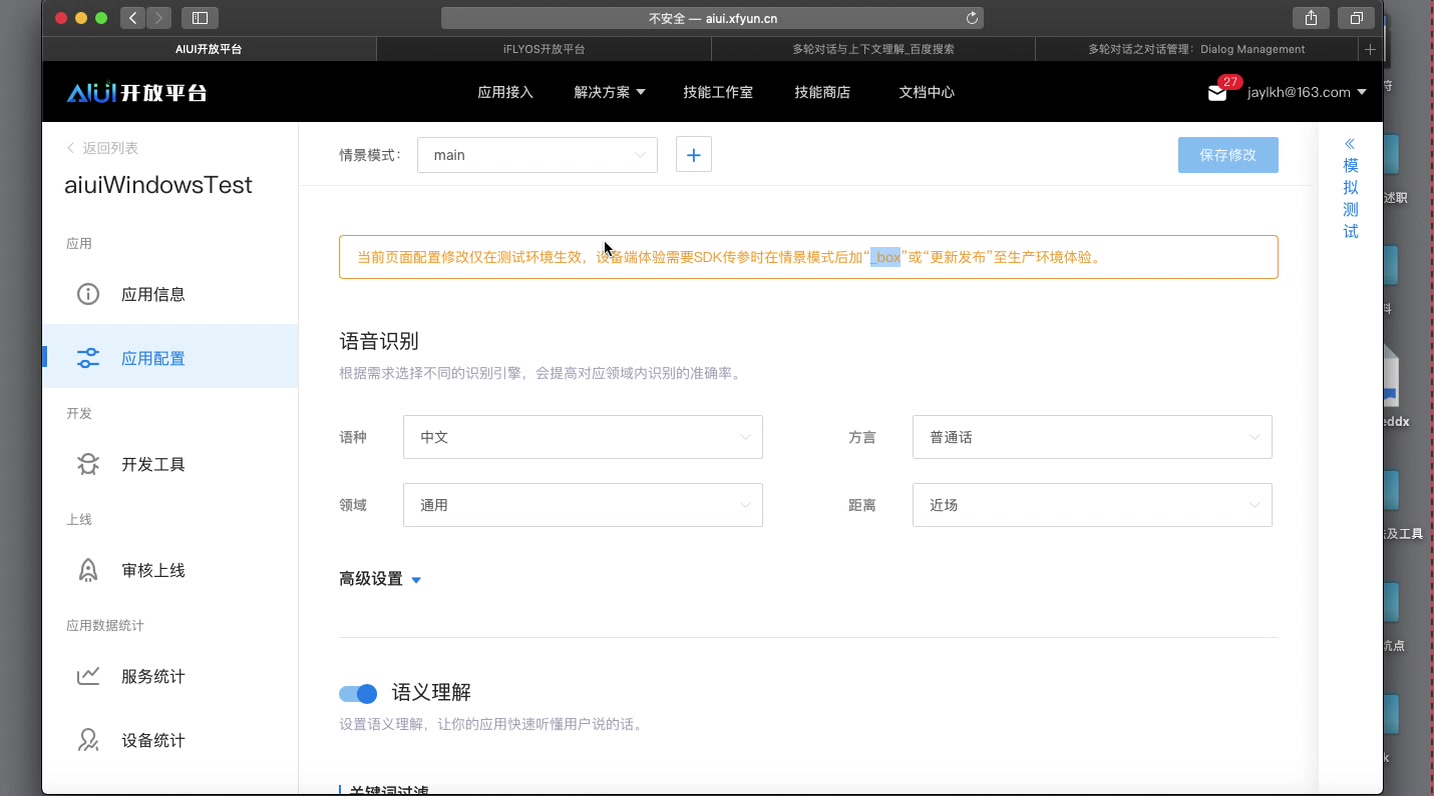Click the Safari address bar

pos(712,18)
